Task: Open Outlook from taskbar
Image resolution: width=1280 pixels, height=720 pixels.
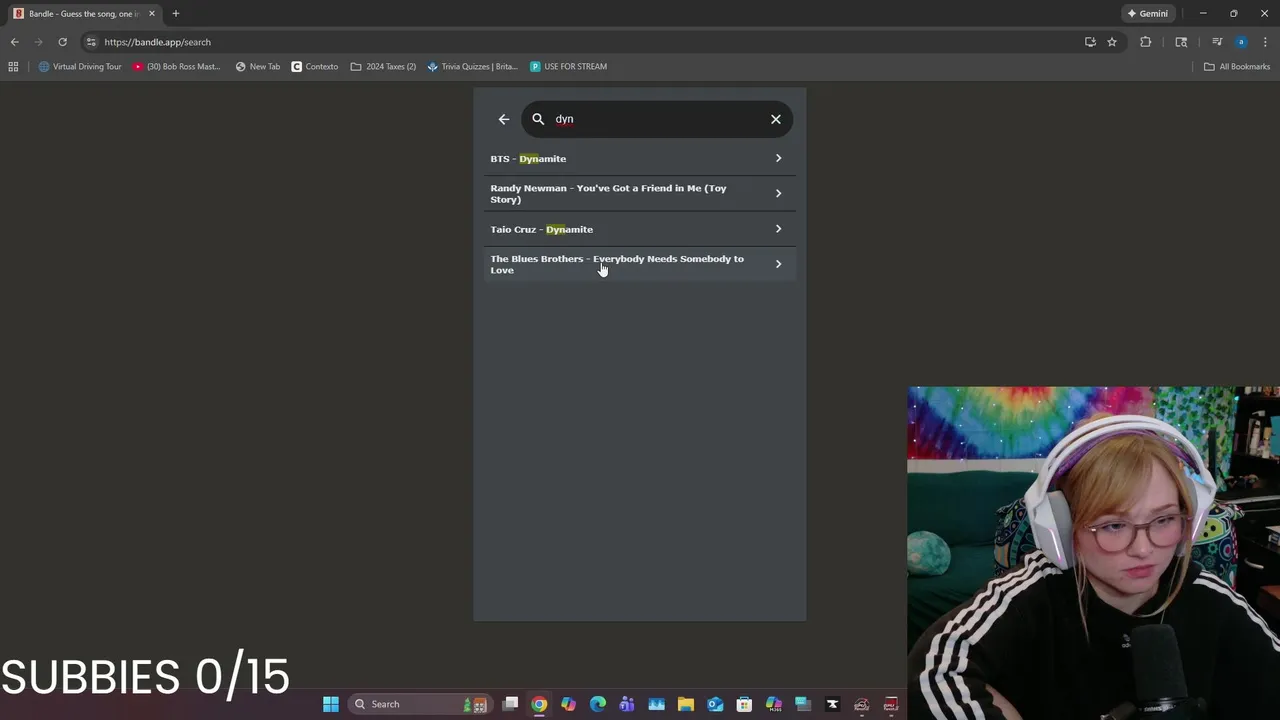Action: pyautogui.click(x=715, y=704)
